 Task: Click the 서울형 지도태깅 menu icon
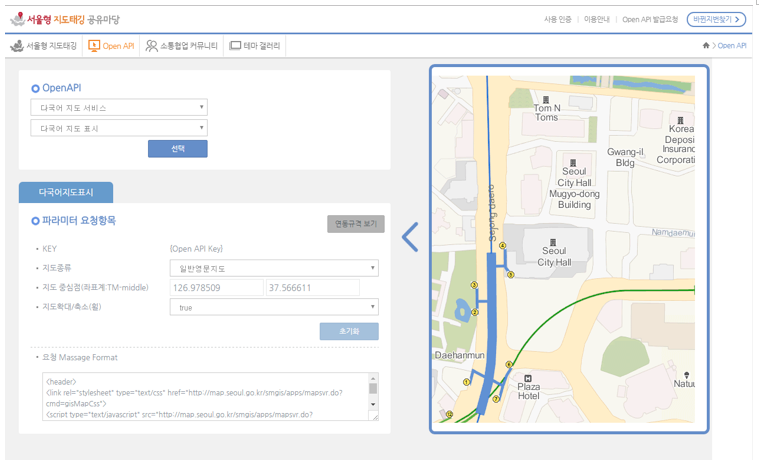[17, 46]
